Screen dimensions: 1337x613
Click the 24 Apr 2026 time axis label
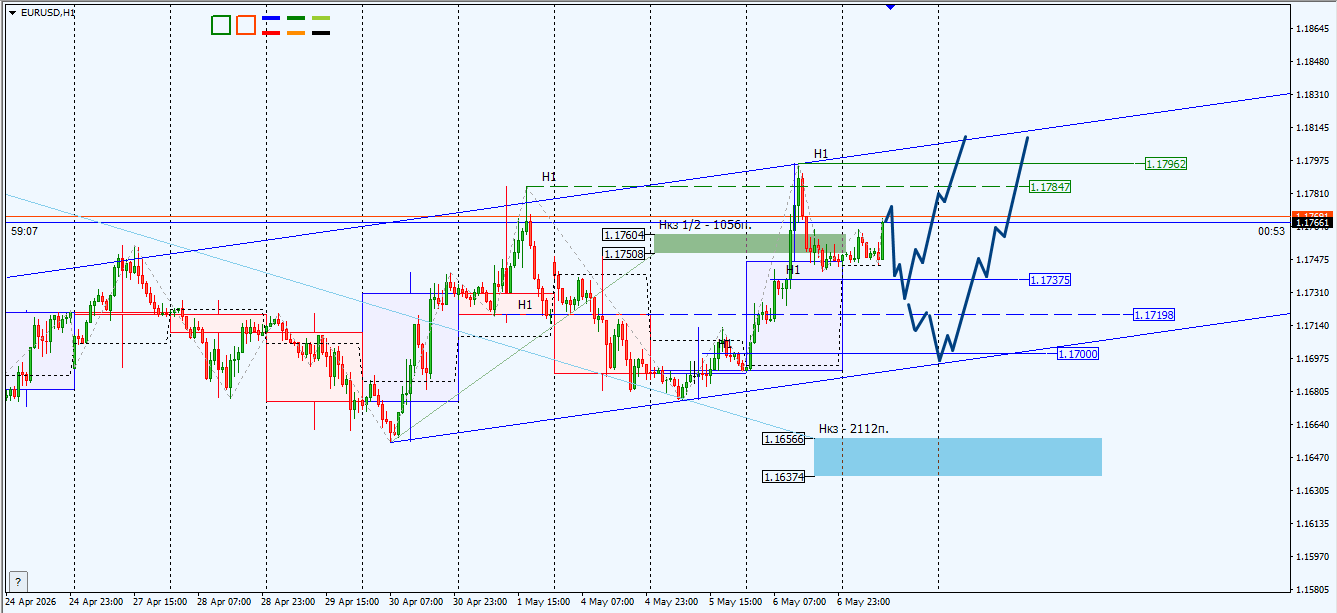[31, 602]
